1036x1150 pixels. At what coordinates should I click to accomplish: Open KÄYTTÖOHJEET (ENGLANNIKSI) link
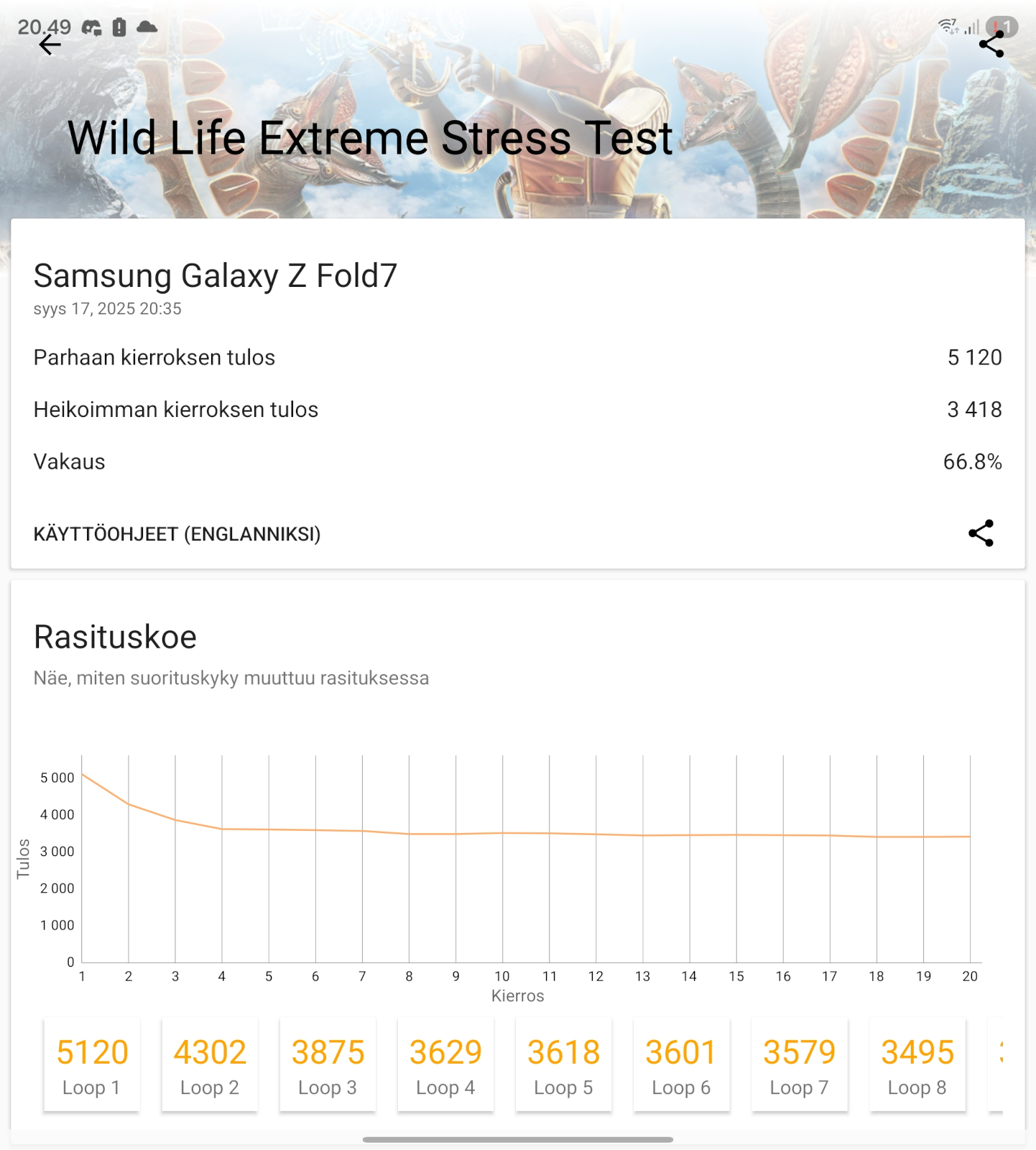tap(177, 534)
